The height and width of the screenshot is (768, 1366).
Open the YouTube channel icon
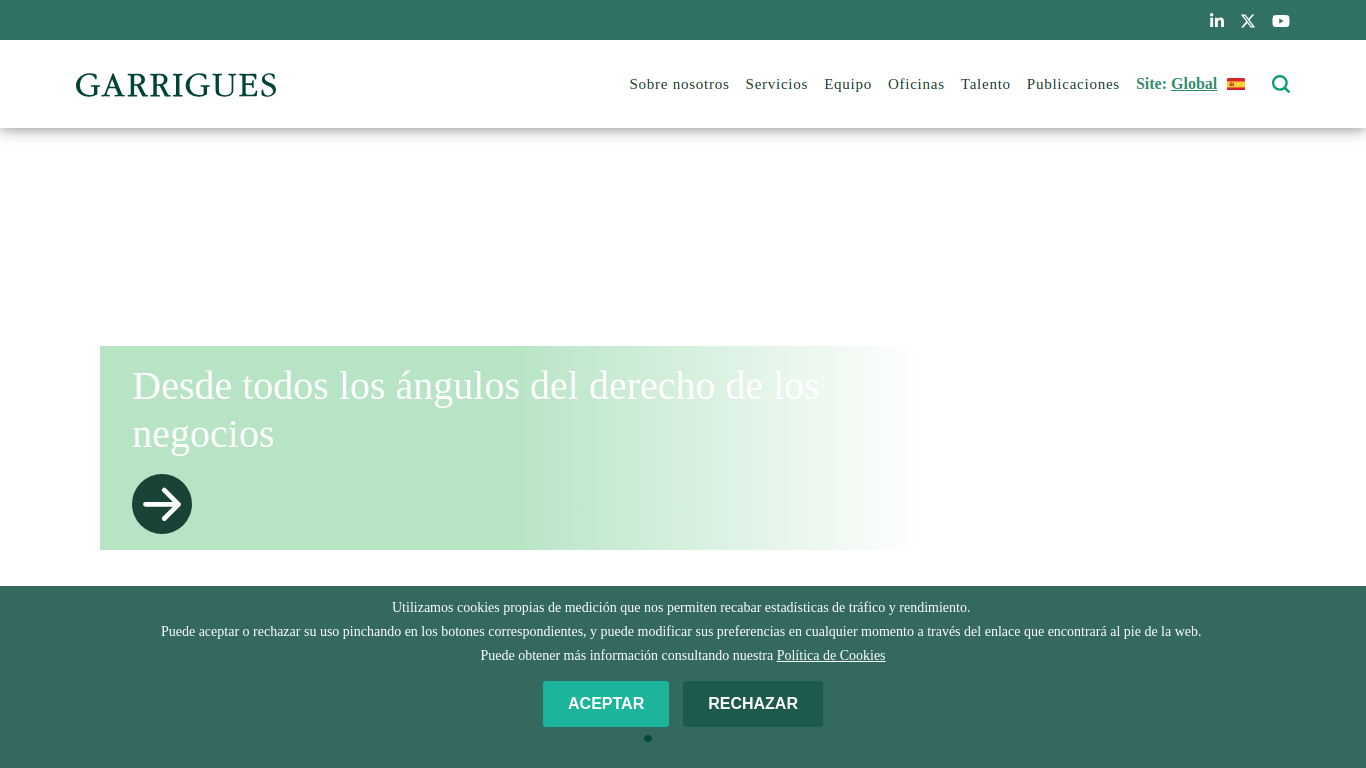tap(1281, 21)
